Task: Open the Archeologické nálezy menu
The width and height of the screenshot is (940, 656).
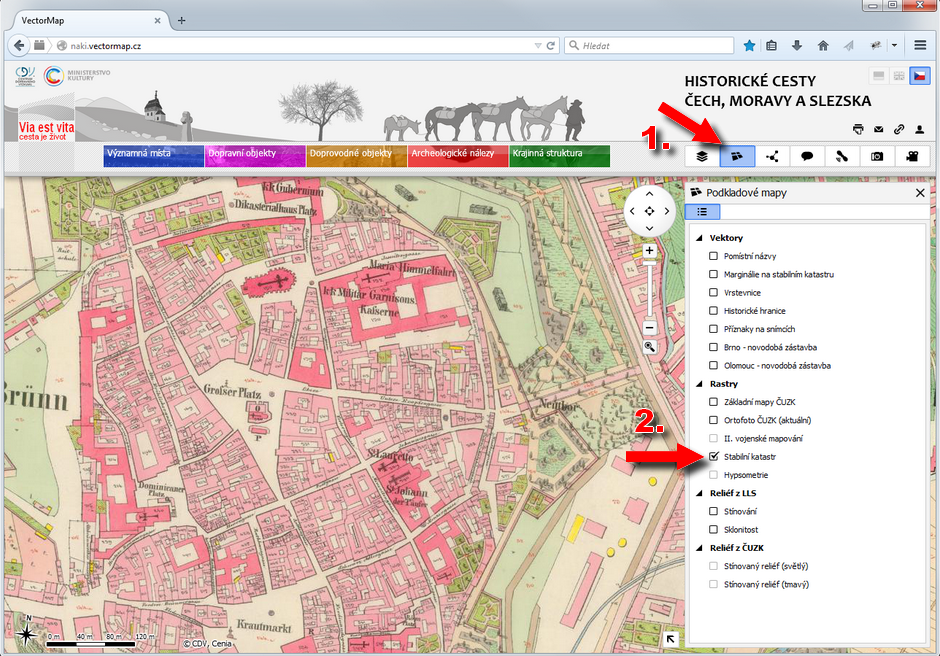Action: click(458, 156)
